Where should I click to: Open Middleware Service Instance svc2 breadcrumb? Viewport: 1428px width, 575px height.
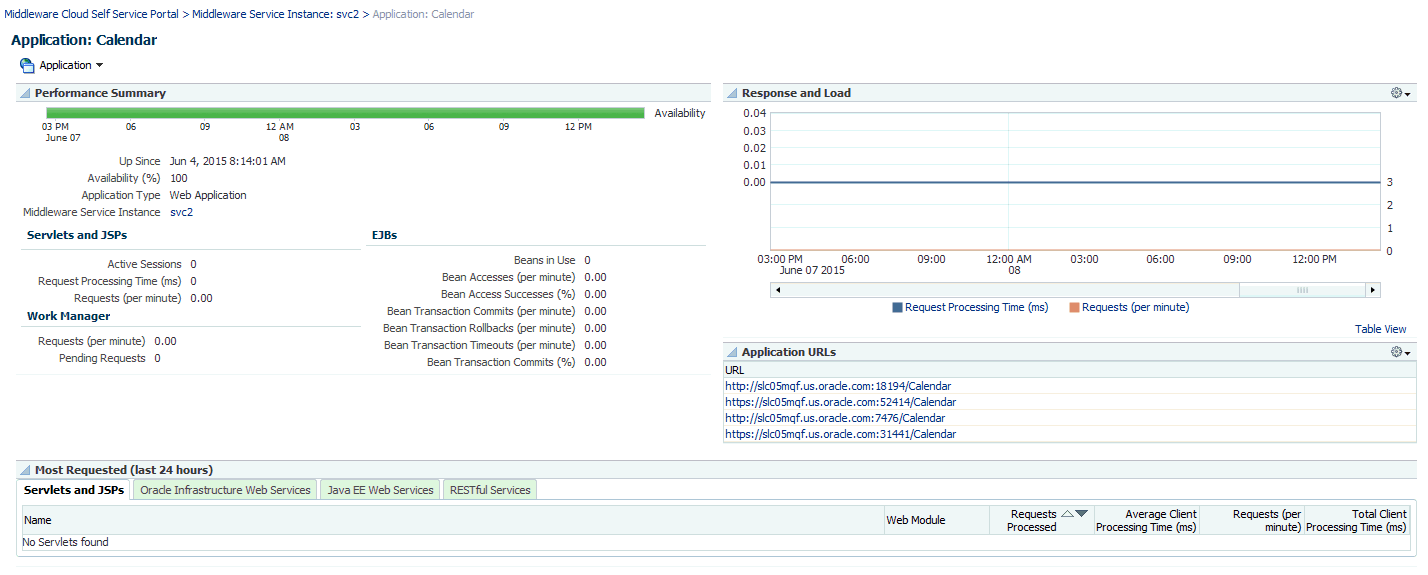[276, 14]
